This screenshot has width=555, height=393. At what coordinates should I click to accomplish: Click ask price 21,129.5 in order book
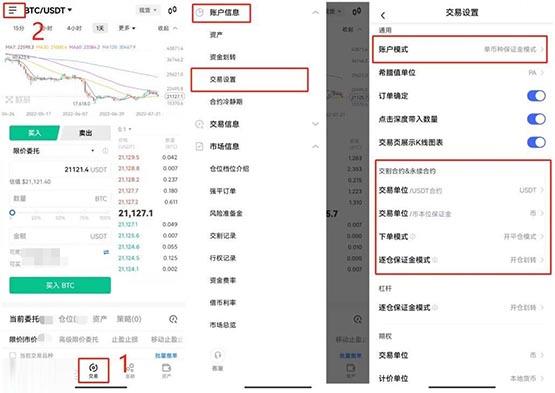tap(128, 157)
